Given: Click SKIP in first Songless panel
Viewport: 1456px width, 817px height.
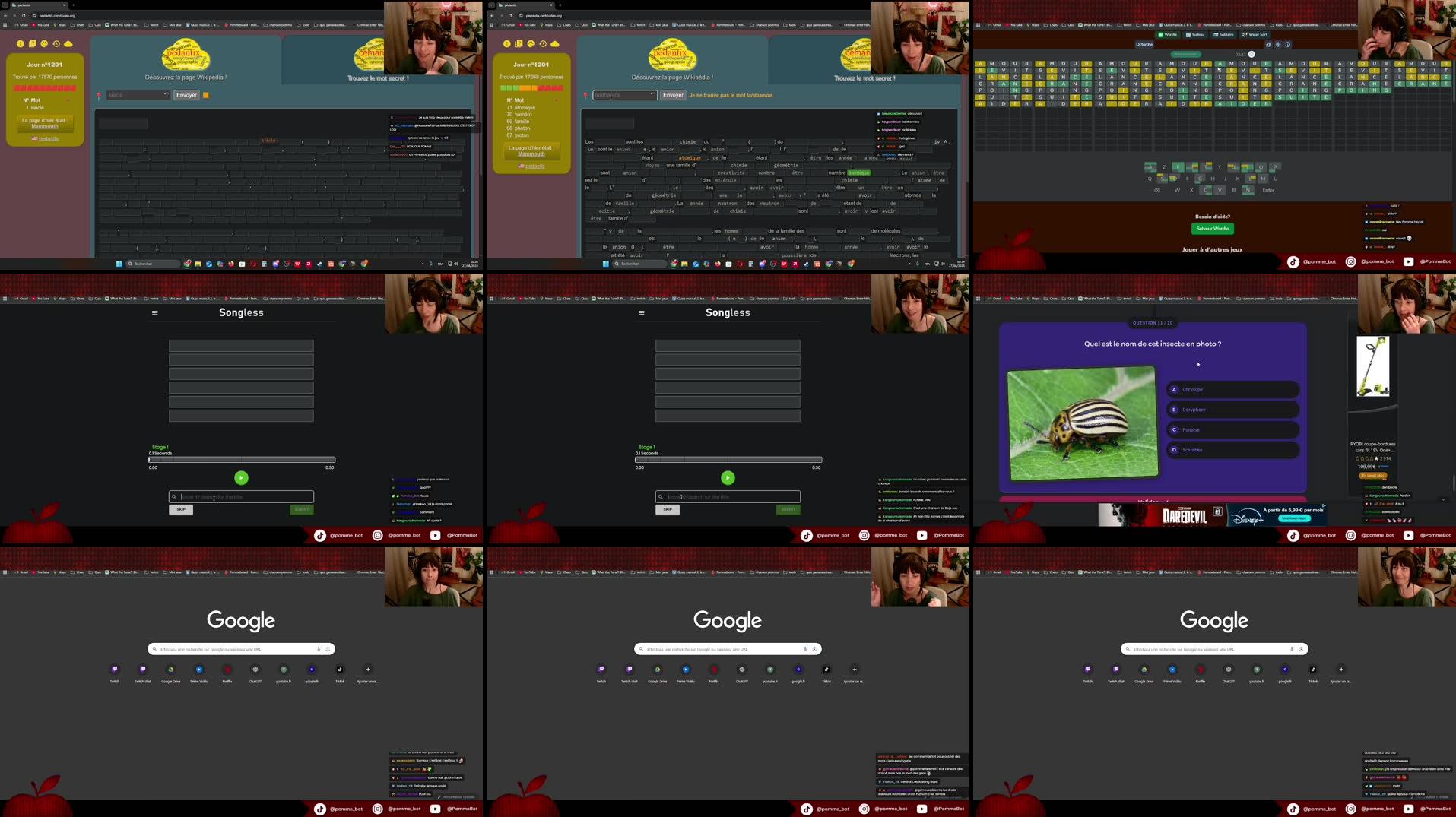Looking at the screenshot, I should (181, 510).
